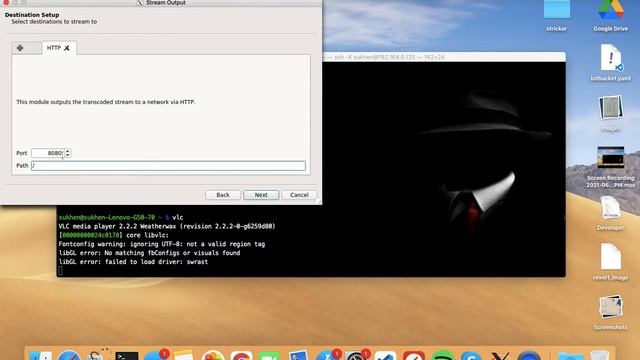Click Next in the Stream Output wizard
640x360 pixels.
(261, 195)
